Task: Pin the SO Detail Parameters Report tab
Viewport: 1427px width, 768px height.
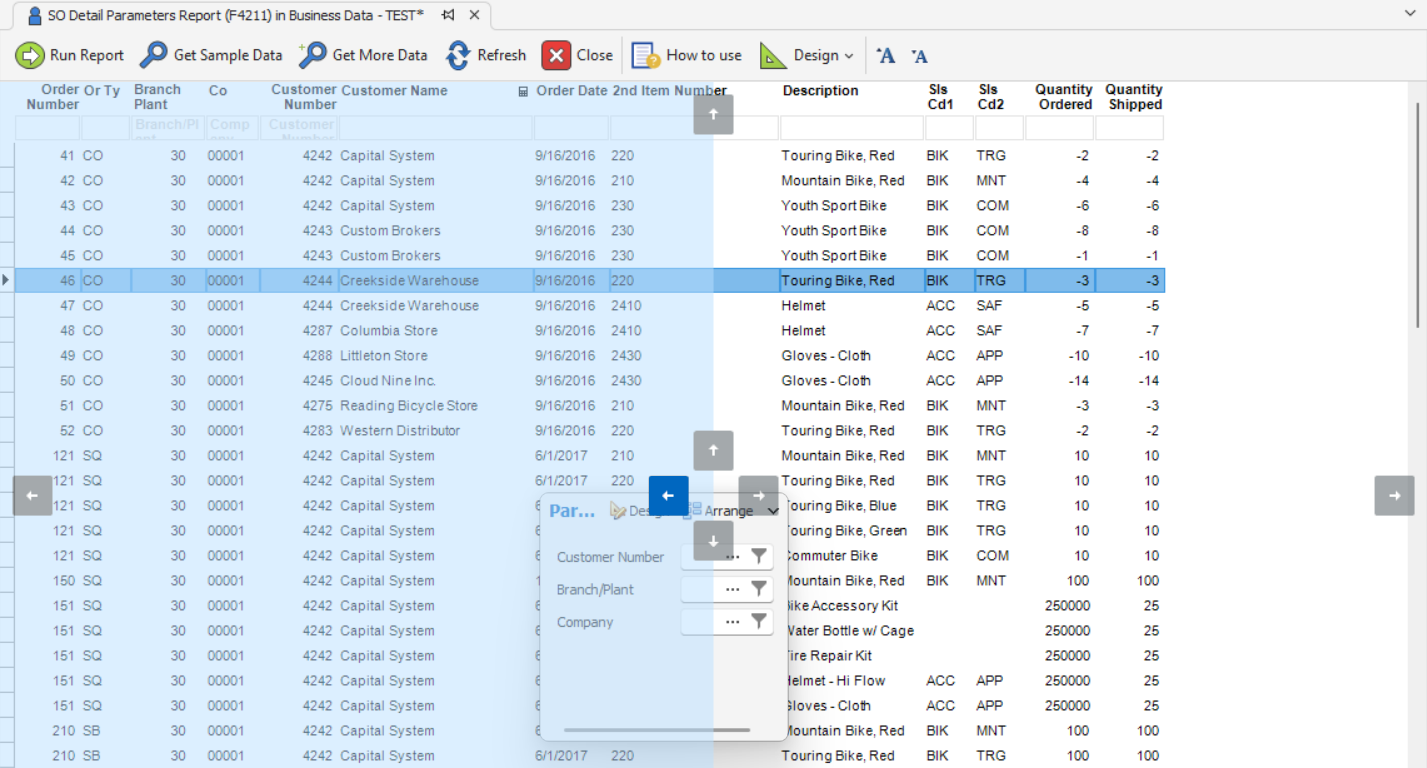Action: coord(448,15)
